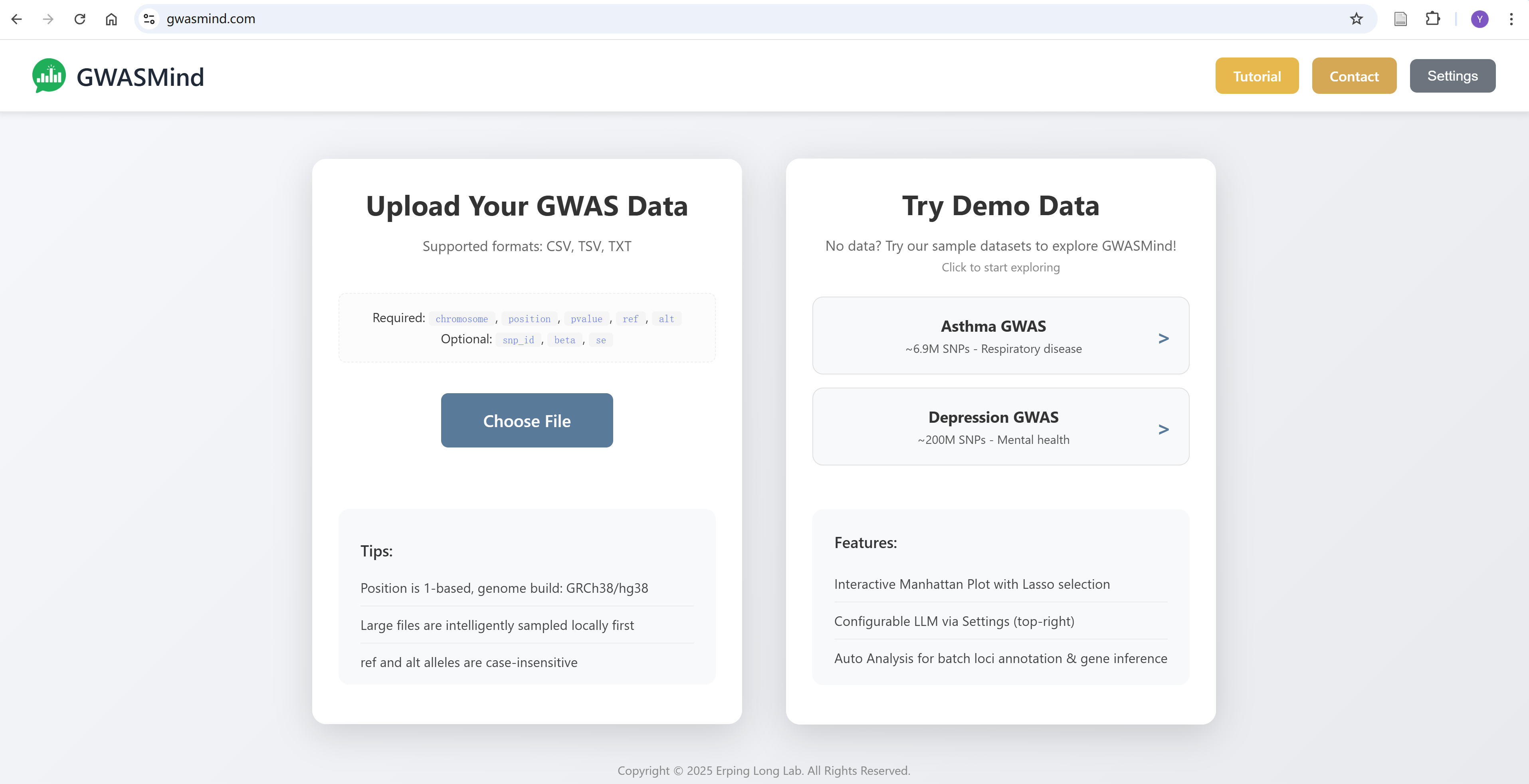The height and width of the screenshot is (784, 1529).
Task: Select the beta optional field tag
Action: click(x=564, y=339)
